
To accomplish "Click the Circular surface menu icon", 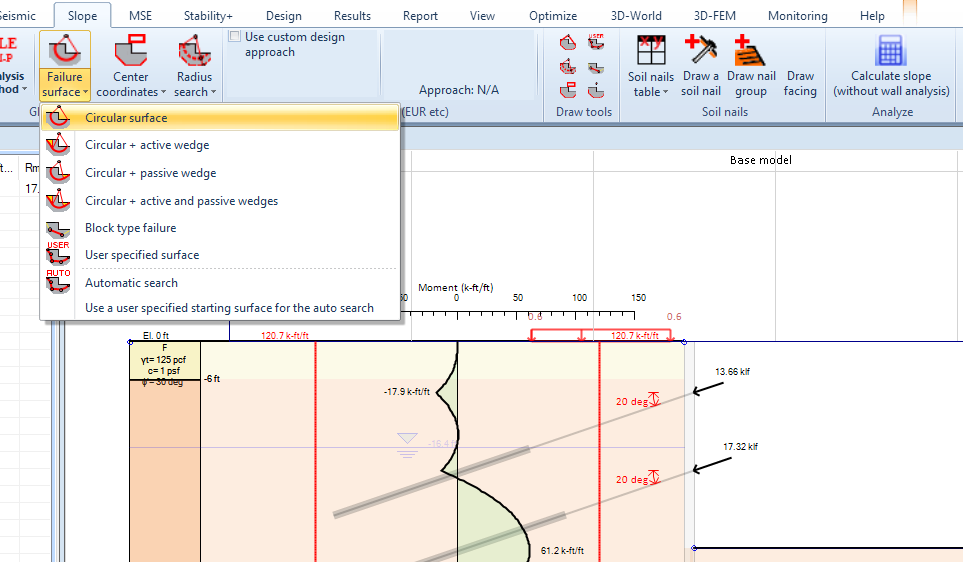I will tap(58, 117).
